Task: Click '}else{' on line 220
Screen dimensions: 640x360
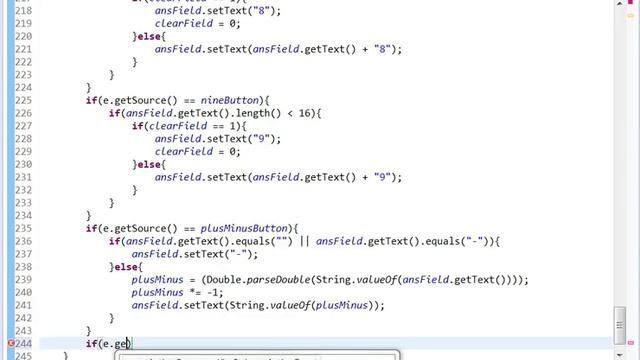Action: (x=149, y=37)
